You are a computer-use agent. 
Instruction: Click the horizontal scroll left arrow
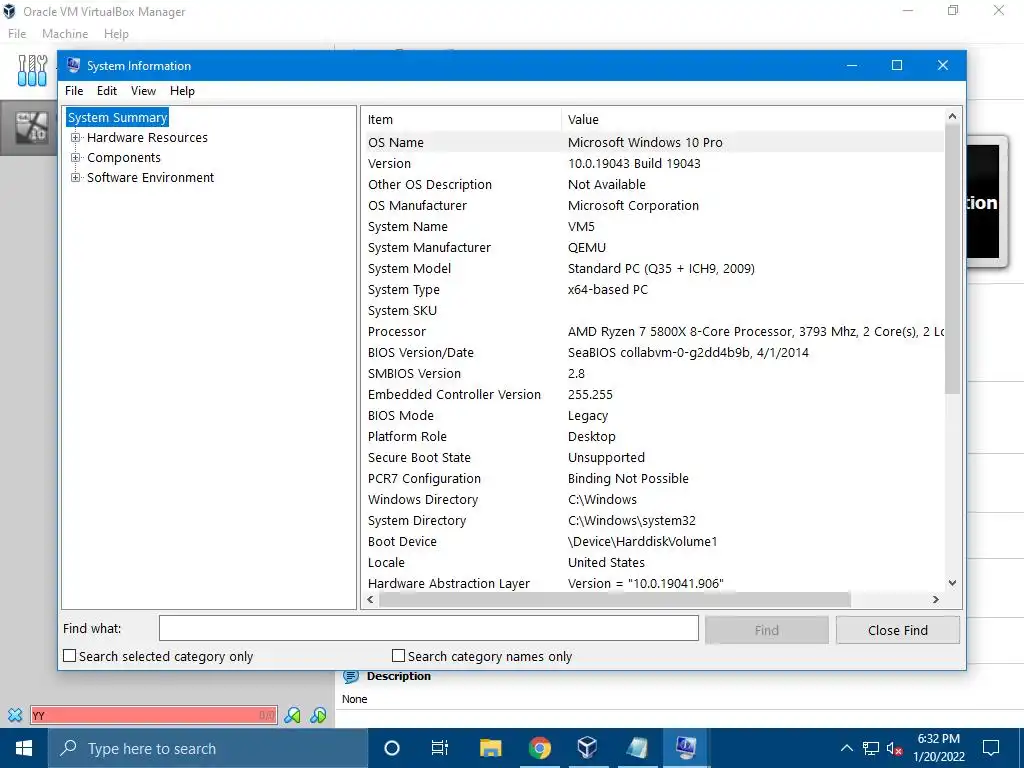point(370,600)
